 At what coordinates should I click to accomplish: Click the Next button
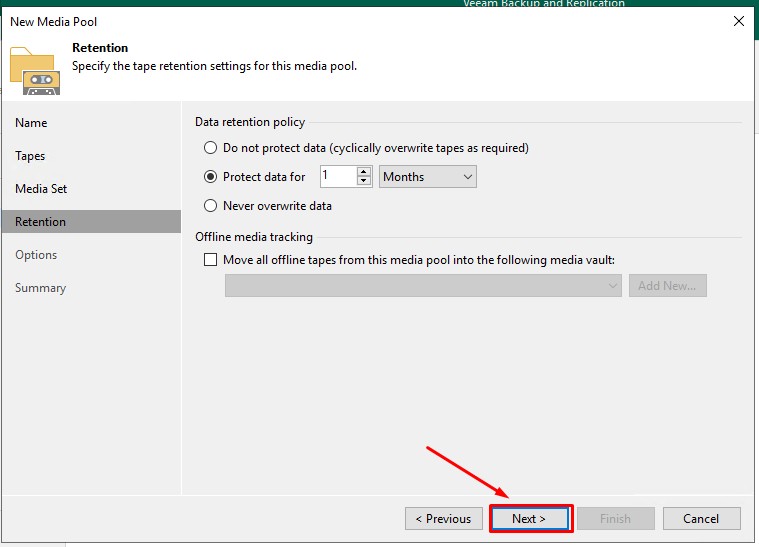click(x=530, y=519)
